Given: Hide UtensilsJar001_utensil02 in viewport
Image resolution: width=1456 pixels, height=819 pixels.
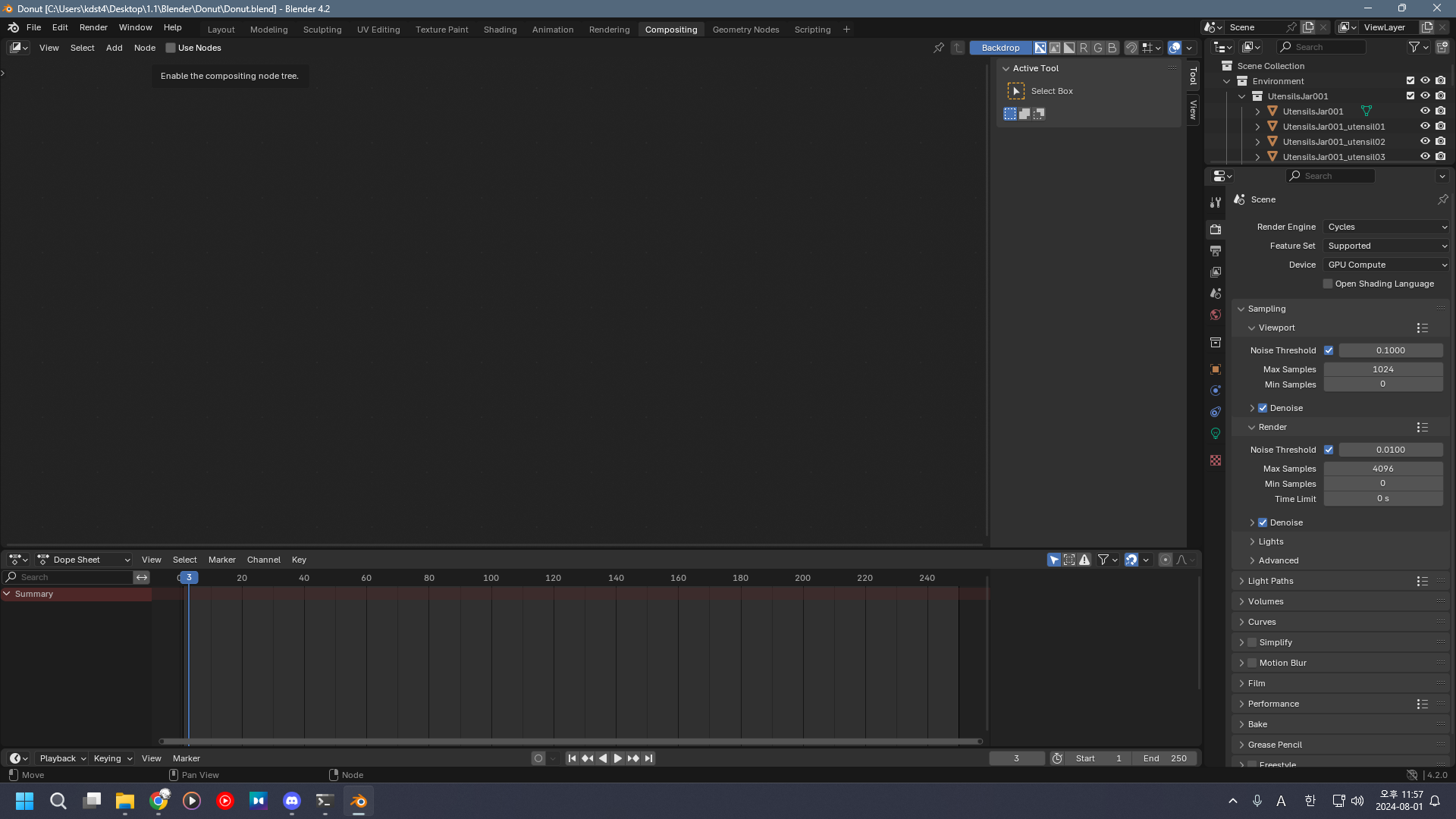Looking at the screenshot, I should click(x=1425, y=142).
